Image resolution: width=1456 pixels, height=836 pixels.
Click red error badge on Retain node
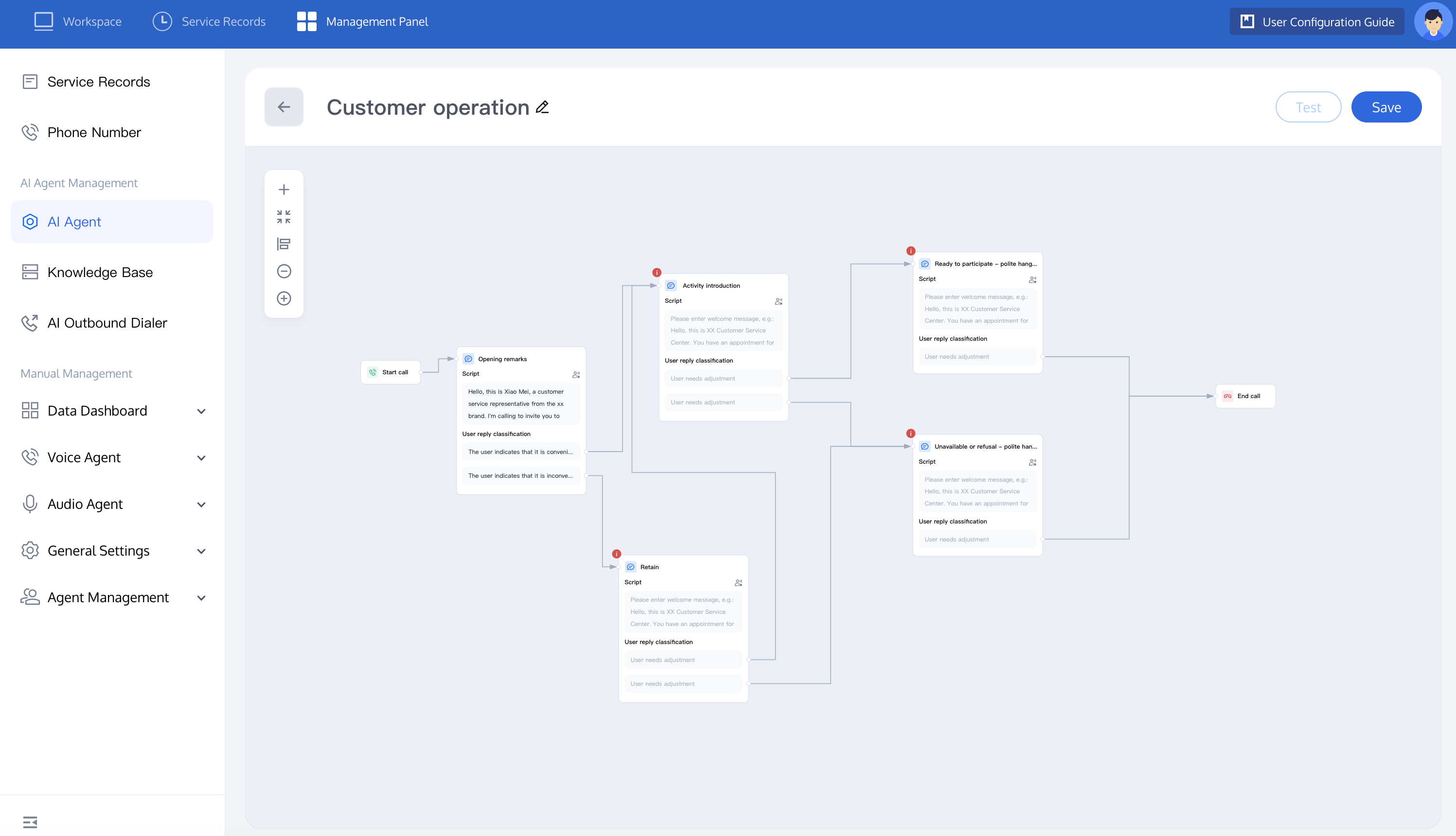[x=616, y=554]
